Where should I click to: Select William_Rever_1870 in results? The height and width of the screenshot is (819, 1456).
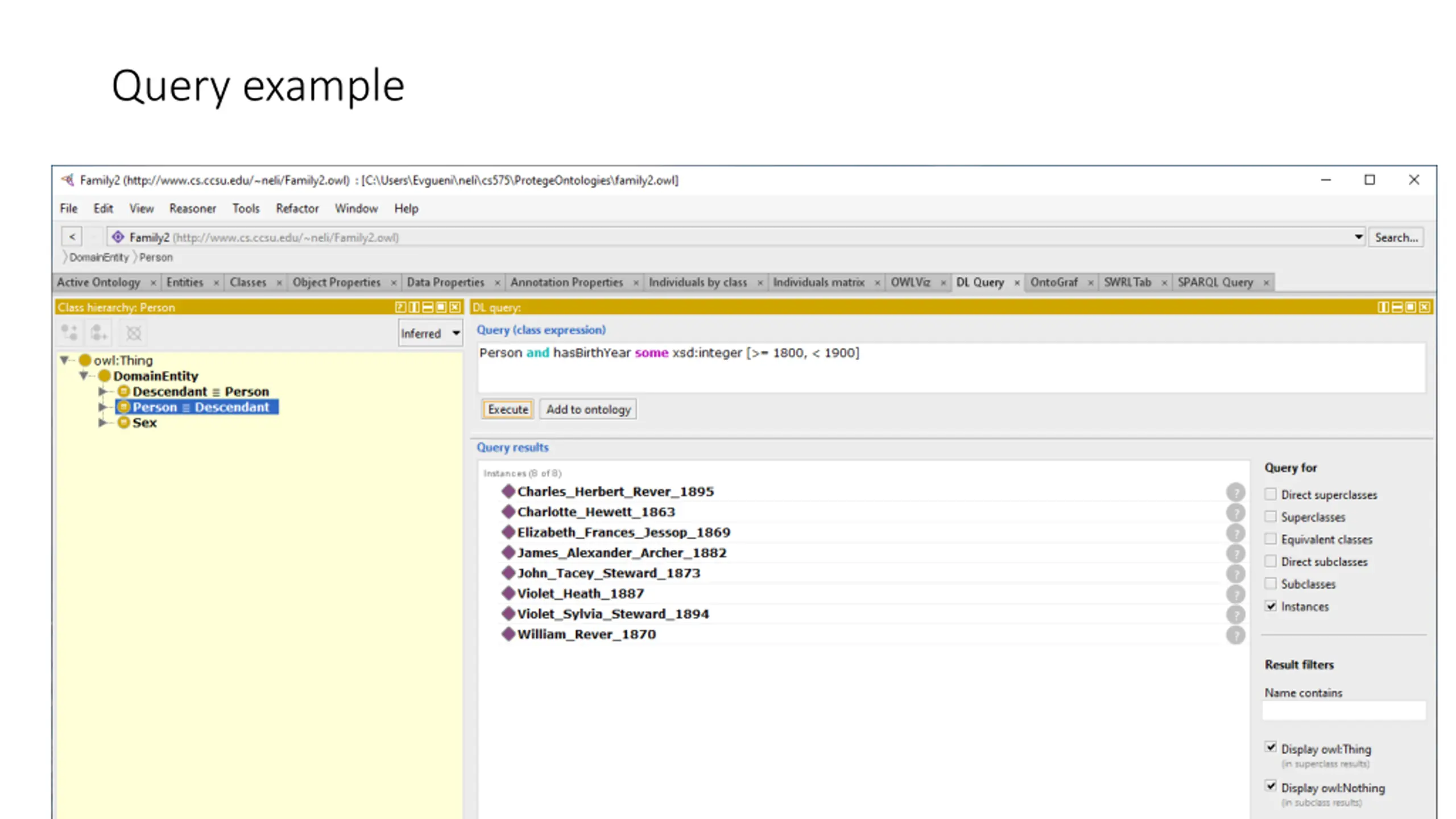(x=586, y=635)
